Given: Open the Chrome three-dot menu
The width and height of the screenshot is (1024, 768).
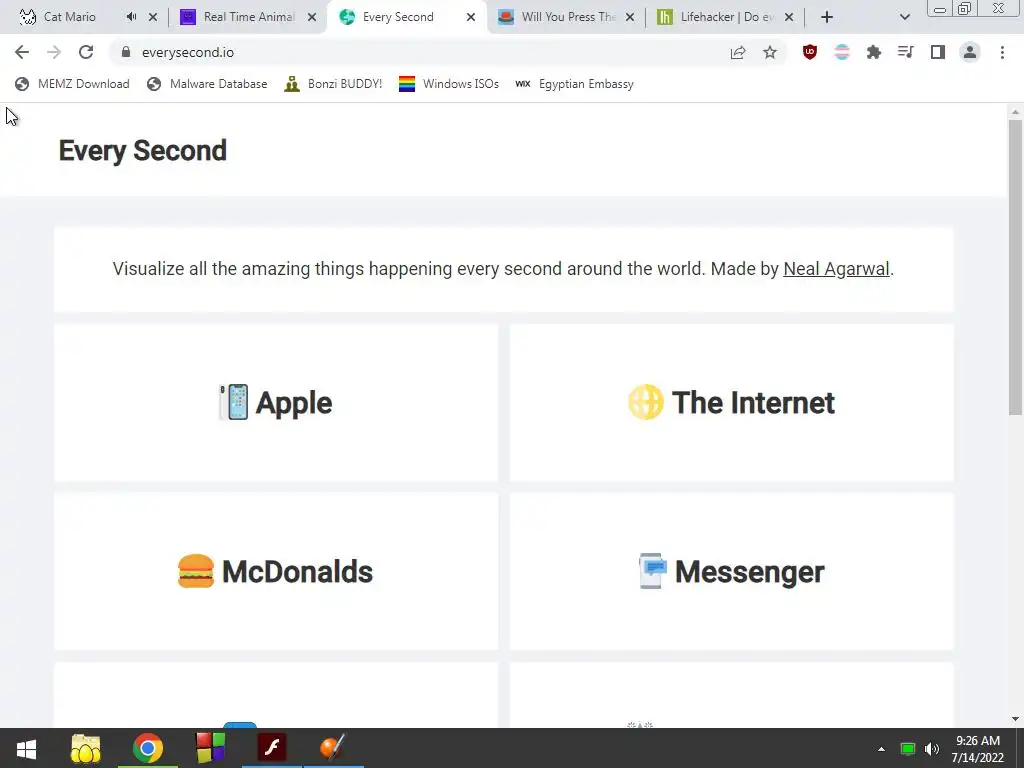Looking at the screenshot, I should (x=1002, y=52).
